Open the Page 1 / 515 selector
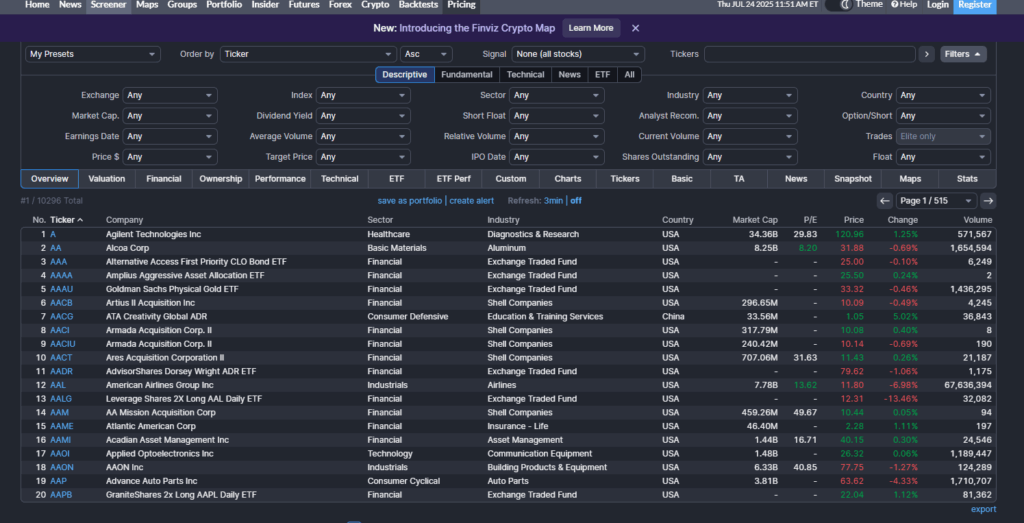The image size is (1024, 523). click(936, 201)
